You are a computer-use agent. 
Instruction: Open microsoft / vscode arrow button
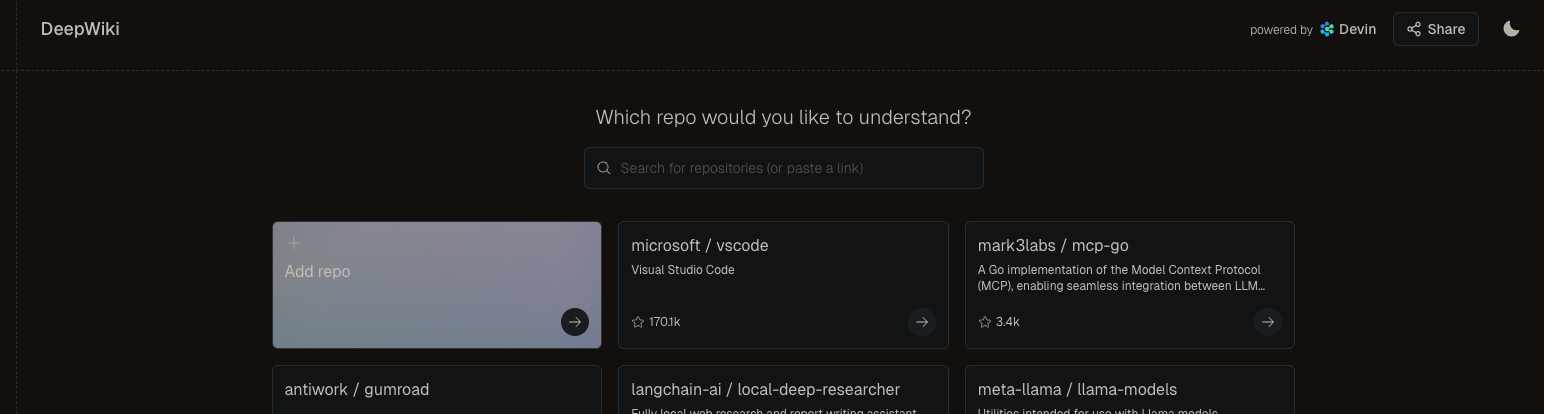point(921,322)
